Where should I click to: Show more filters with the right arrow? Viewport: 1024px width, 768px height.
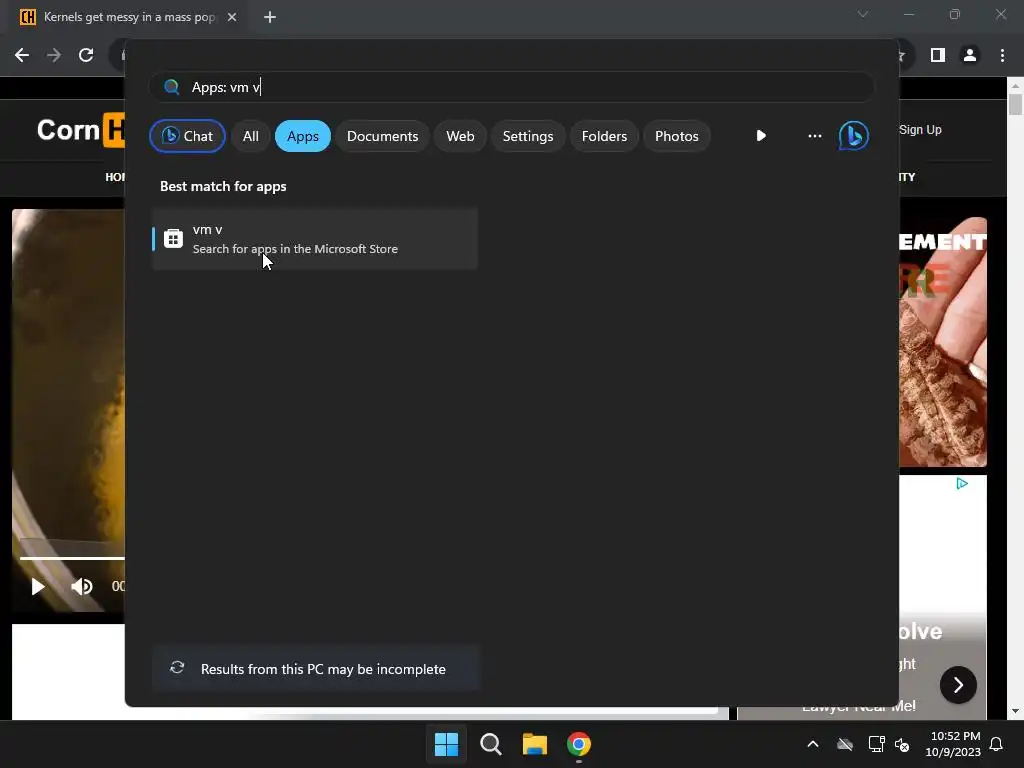(761, 136)
